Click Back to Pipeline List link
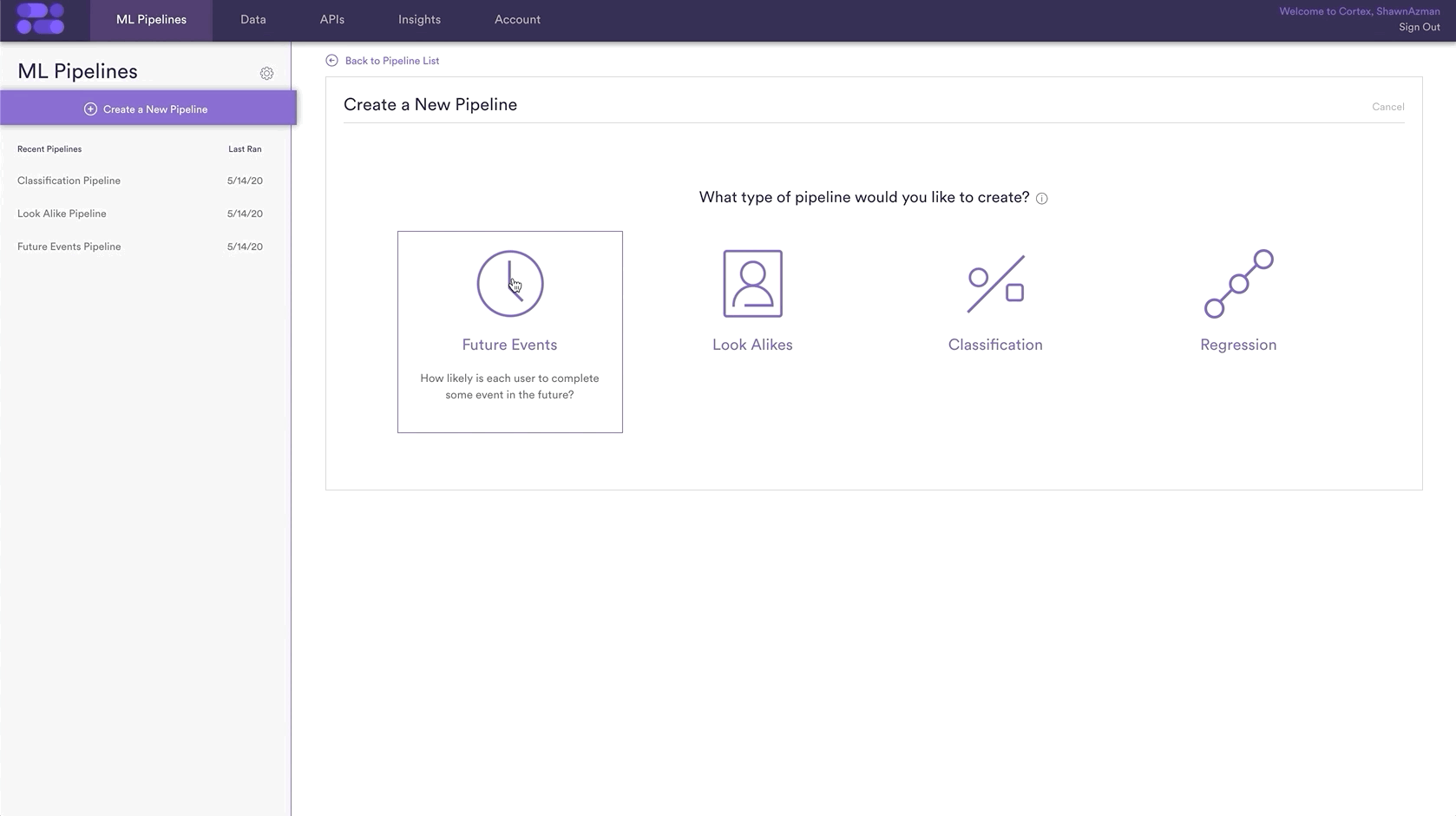This screenshot has width=1456, height=816. (392, 61)
